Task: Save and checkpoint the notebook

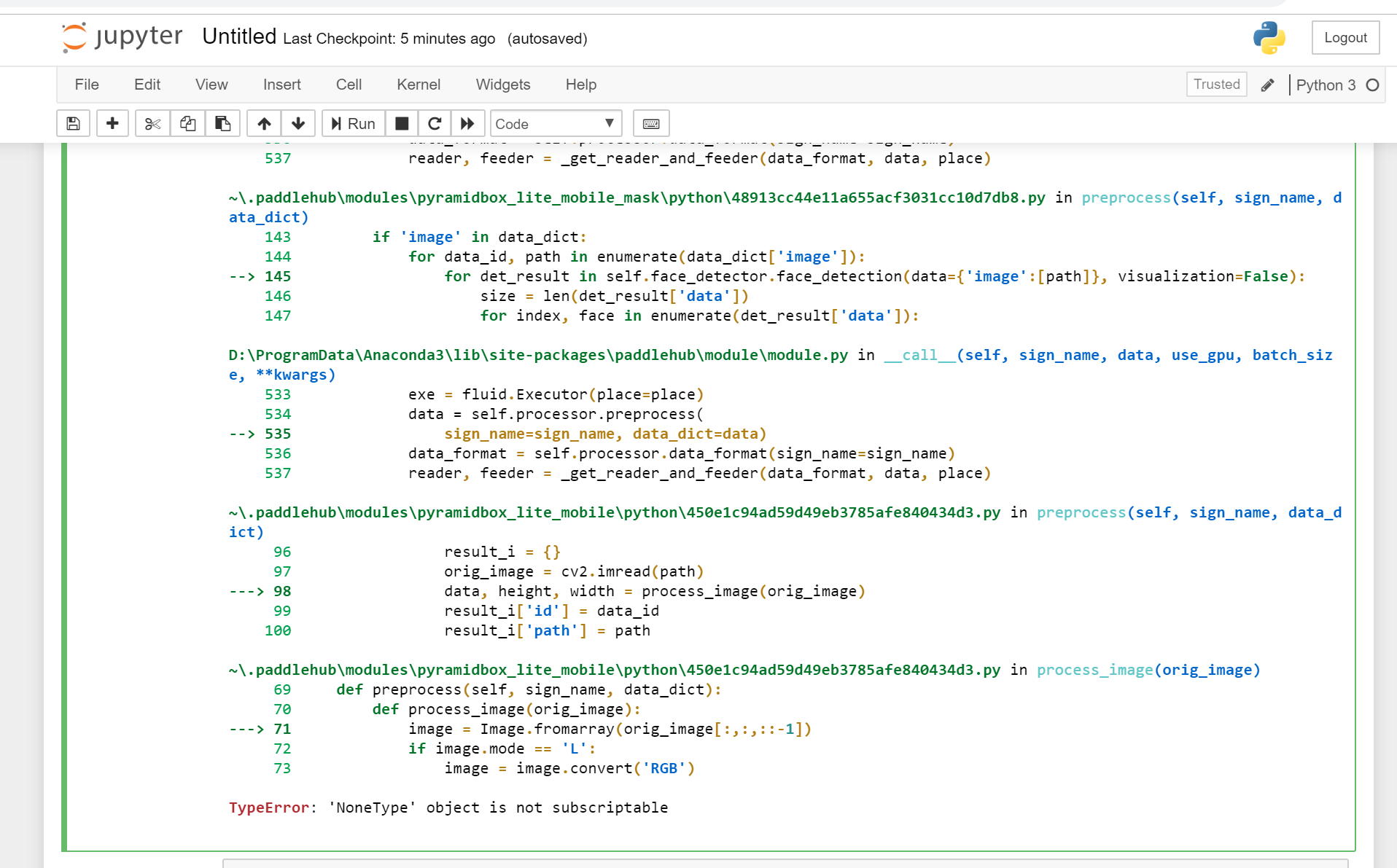Action: [73, 124]
